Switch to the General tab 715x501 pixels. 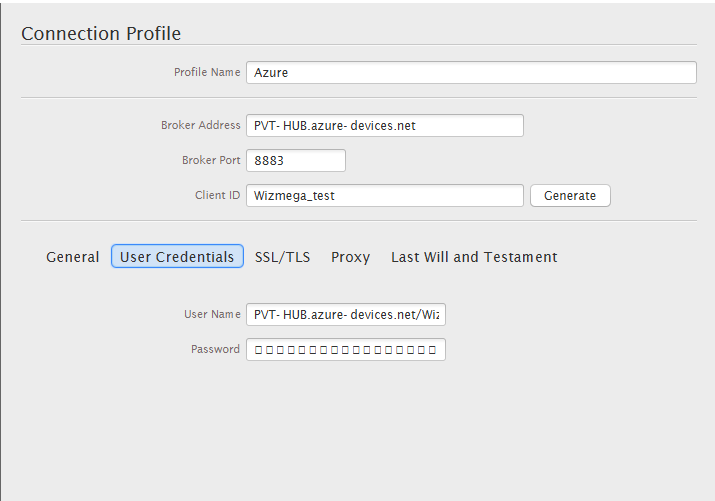[73, 257]
